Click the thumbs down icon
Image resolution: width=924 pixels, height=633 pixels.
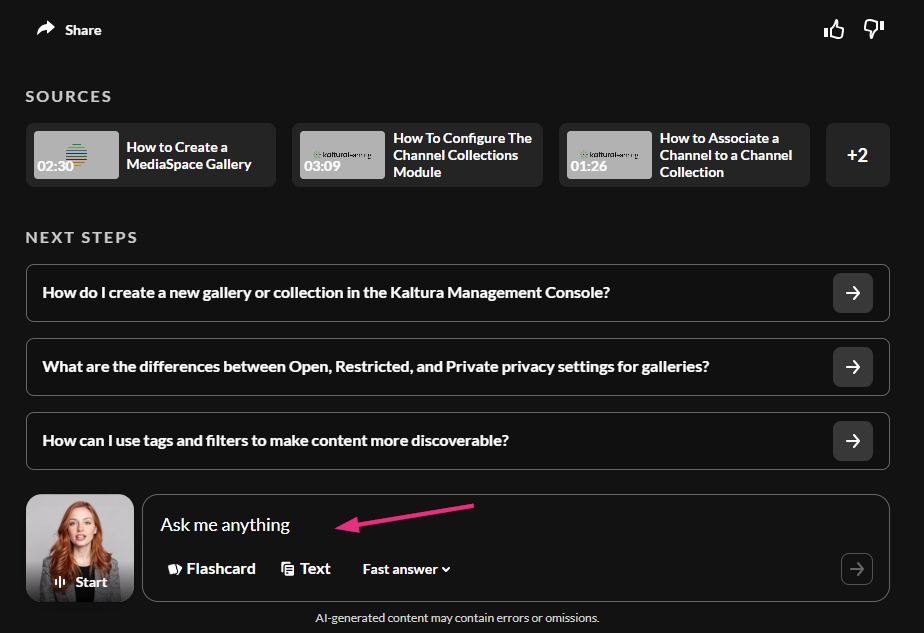click(x=874, y=29)
